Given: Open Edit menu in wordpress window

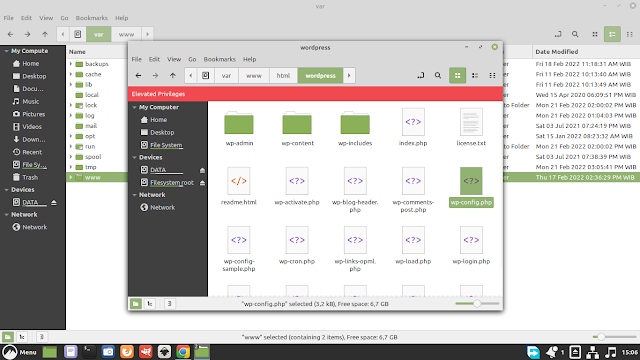Looking at the screenshot, I should (154, 59).
